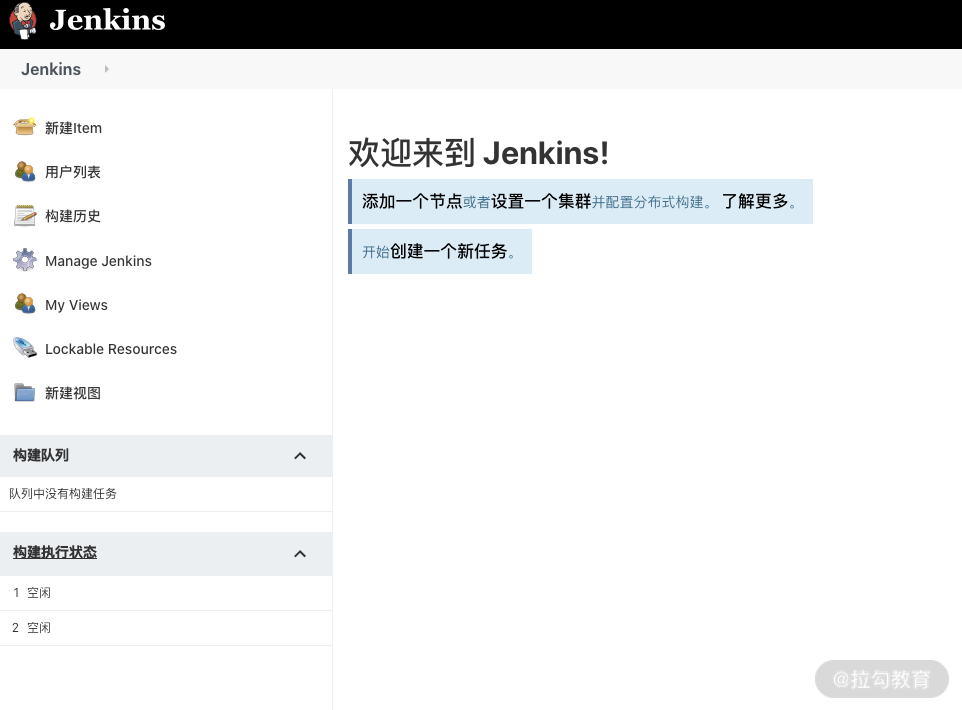The width and height of the screenshot is (962, 710).
Task: Click the Manage Jenkins gear icon
Action: pos(25,260)
